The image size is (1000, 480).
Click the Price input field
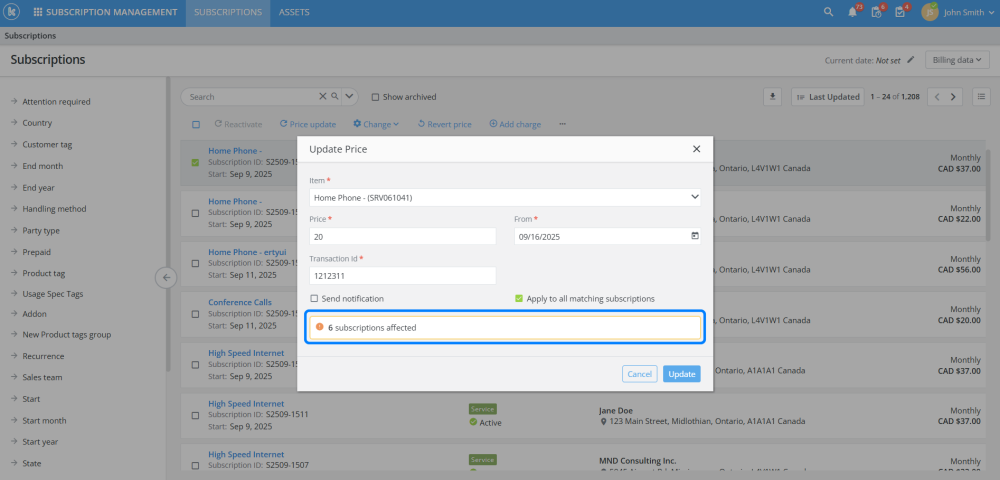coord(403,237)
